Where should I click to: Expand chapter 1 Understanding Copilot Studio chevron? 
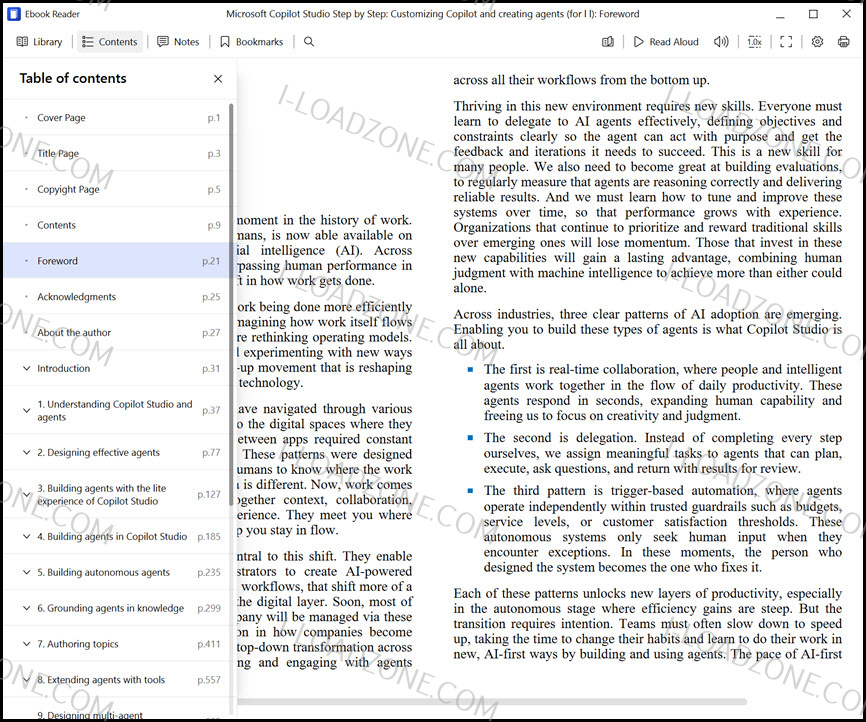pos(26,410)
